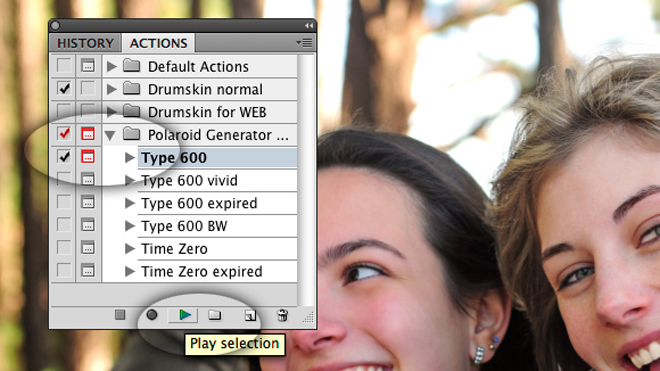Toggle dialog box for Drumskin normal
Image resolution: width=660 pixels, height=371 pixels.
click(x=88, y=88)
